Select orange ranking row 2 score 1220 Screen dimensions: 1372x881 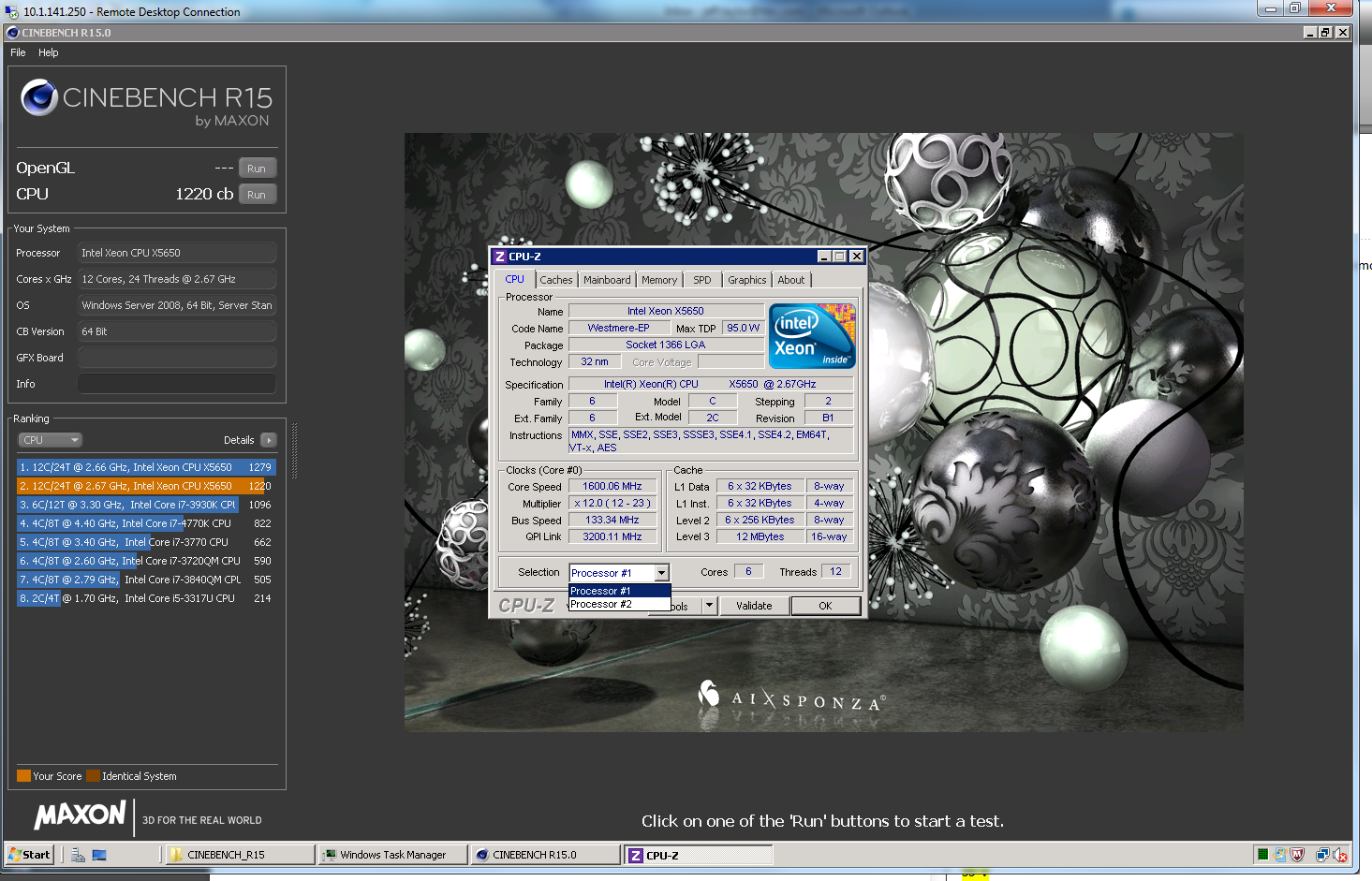[x=146, y=486]
